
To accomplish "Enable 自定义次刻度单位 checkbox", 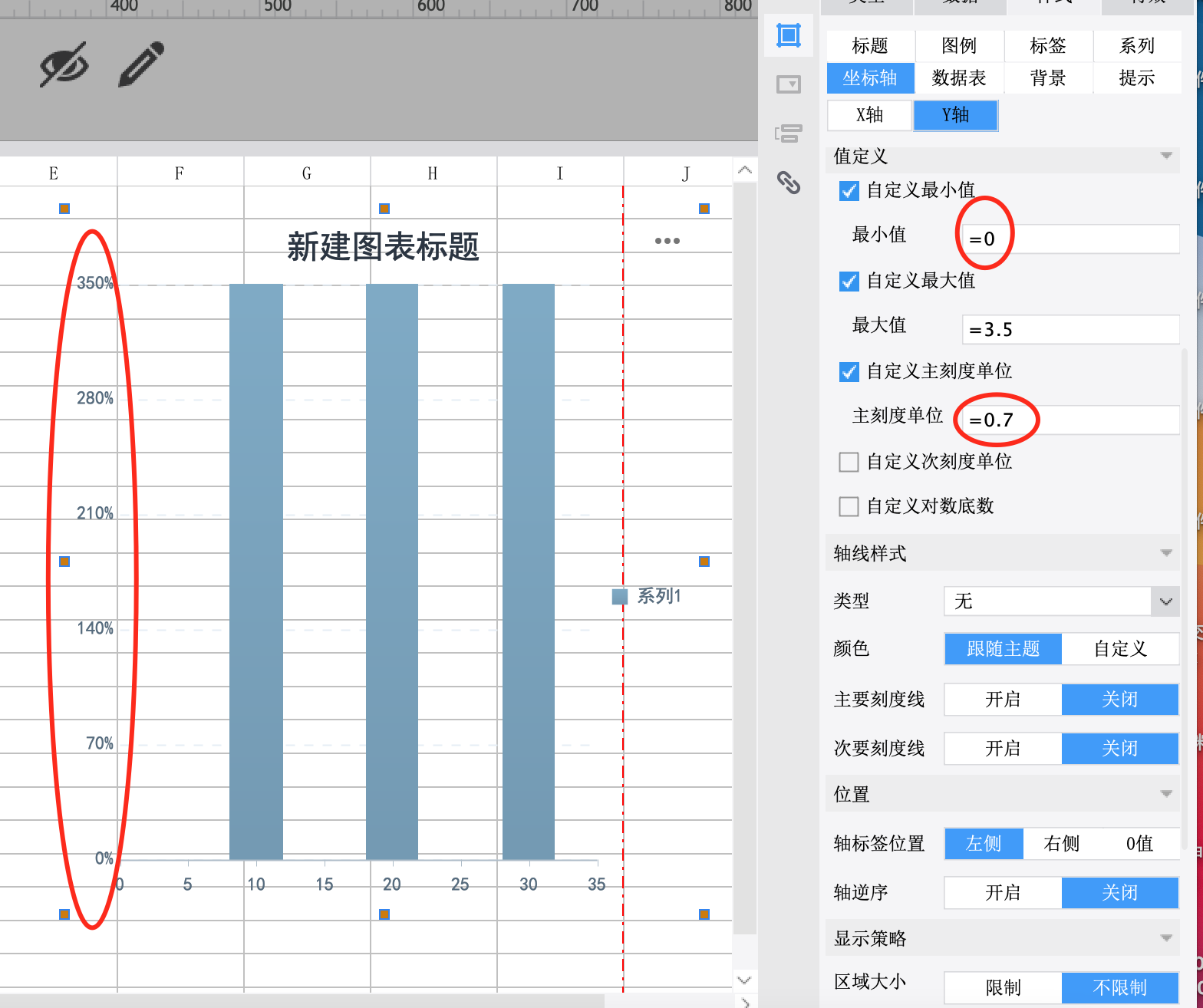I will click(x=849, y=462).
